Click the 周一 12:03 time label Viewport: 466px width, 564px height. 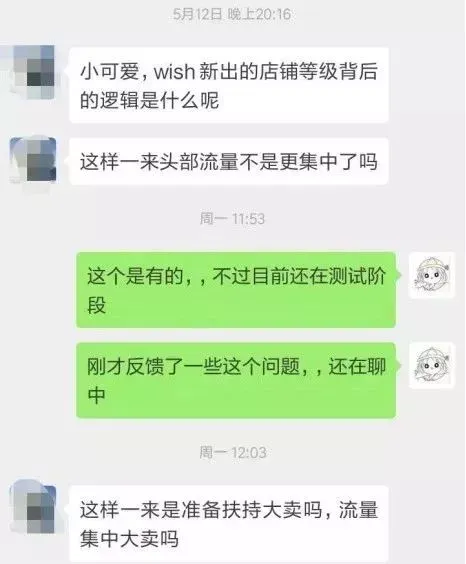(233, 452)
